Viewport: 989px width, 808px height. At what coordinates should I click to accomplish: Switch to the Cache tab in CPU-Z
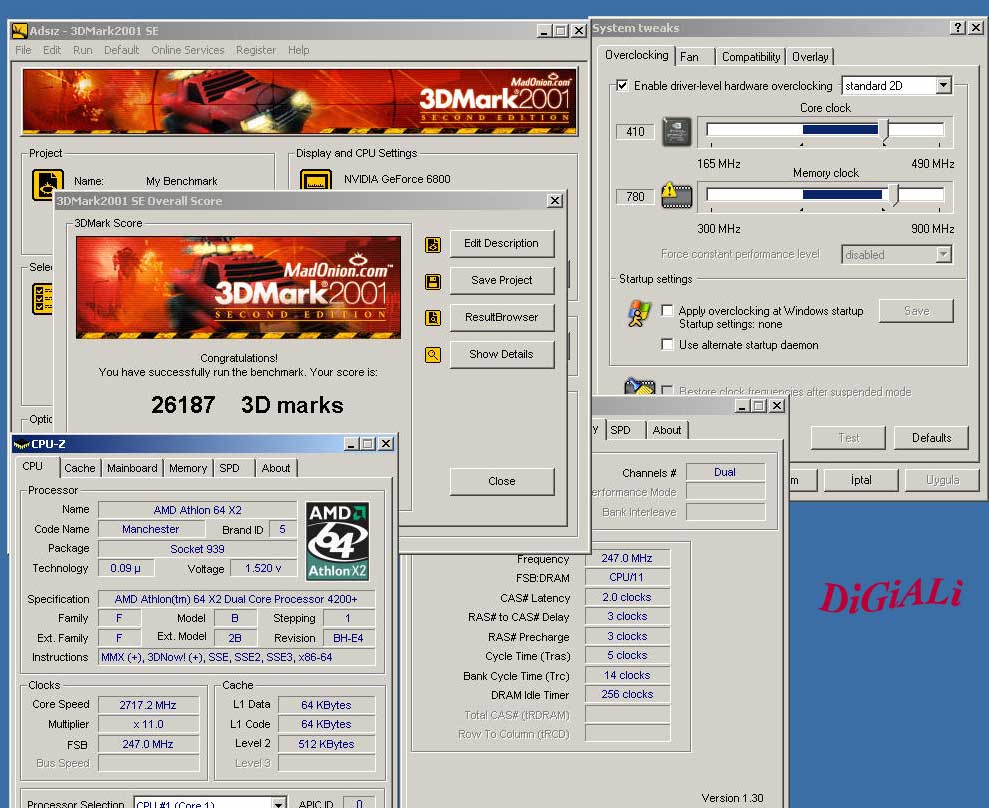[x=79, y=468]
